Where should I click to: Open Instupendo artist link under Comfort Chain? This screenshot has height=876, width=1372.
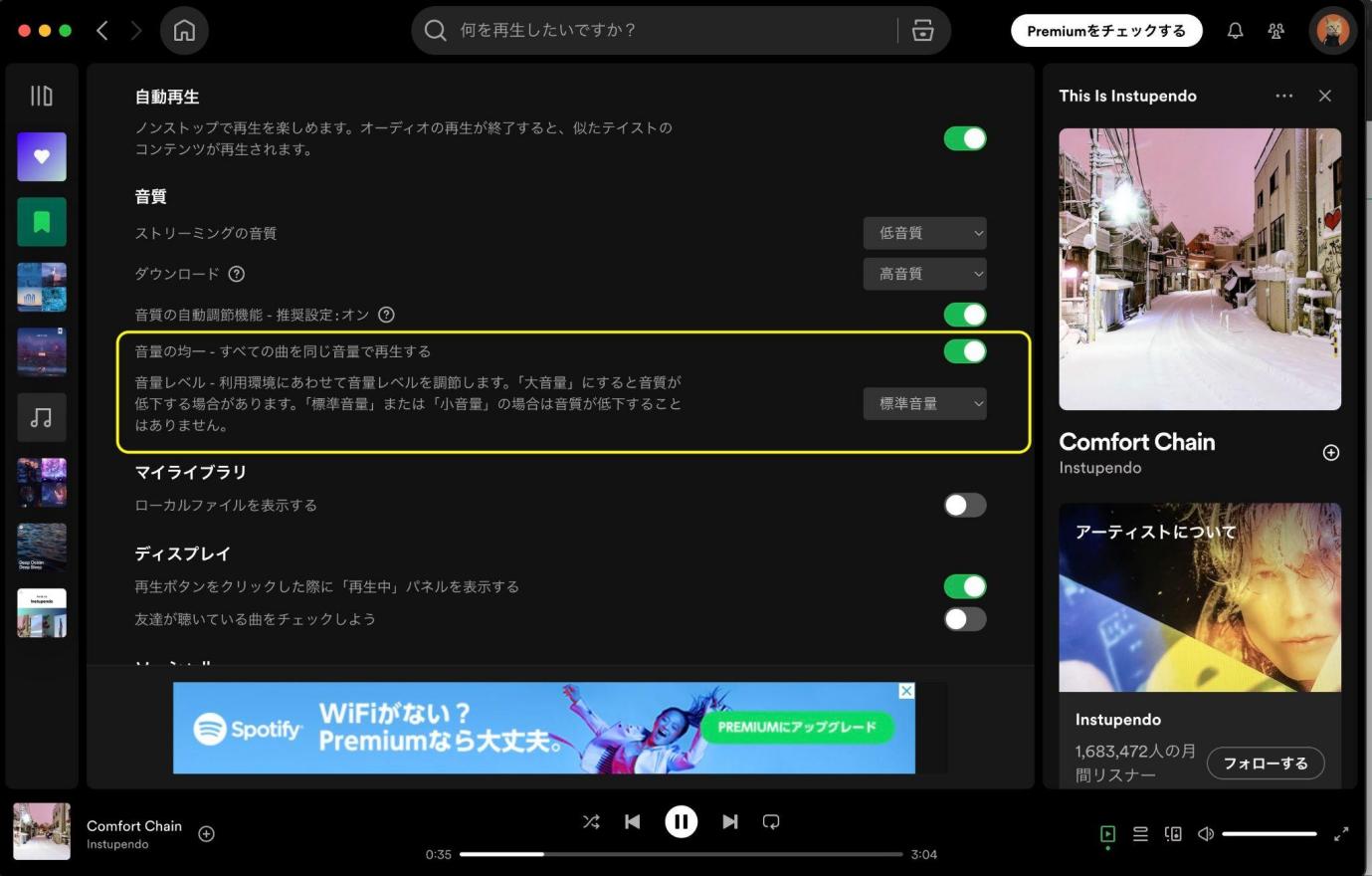point(1100,468)
